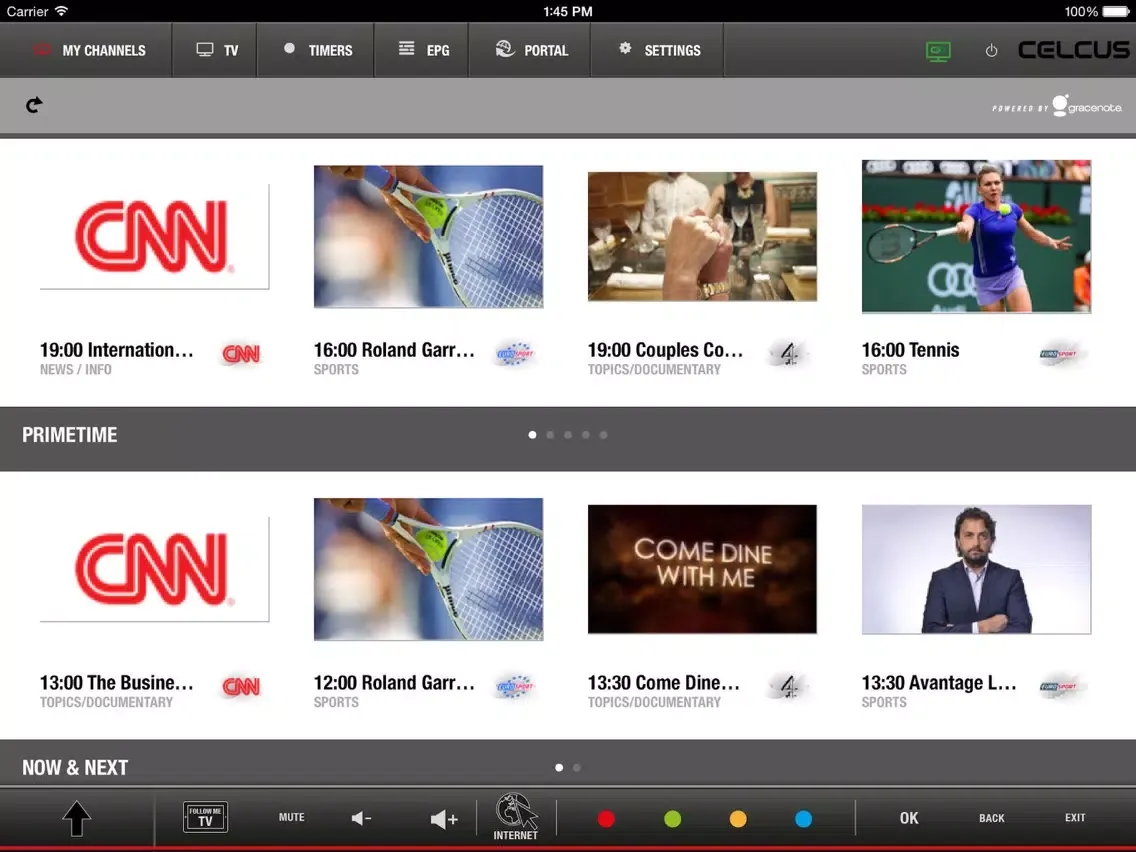The image size is (1136, 852).
Task: Click the NOW & NEXT section header label
Action: coord(75,767)
